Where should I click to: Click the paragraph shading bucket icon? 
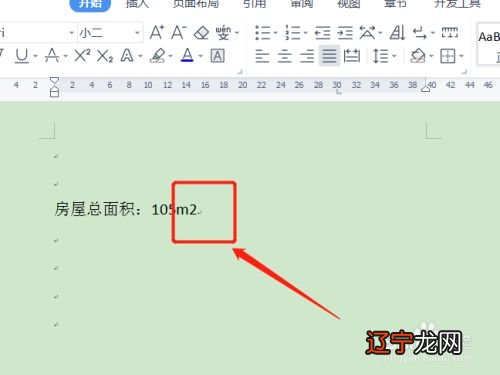click(x=418, y=56)
